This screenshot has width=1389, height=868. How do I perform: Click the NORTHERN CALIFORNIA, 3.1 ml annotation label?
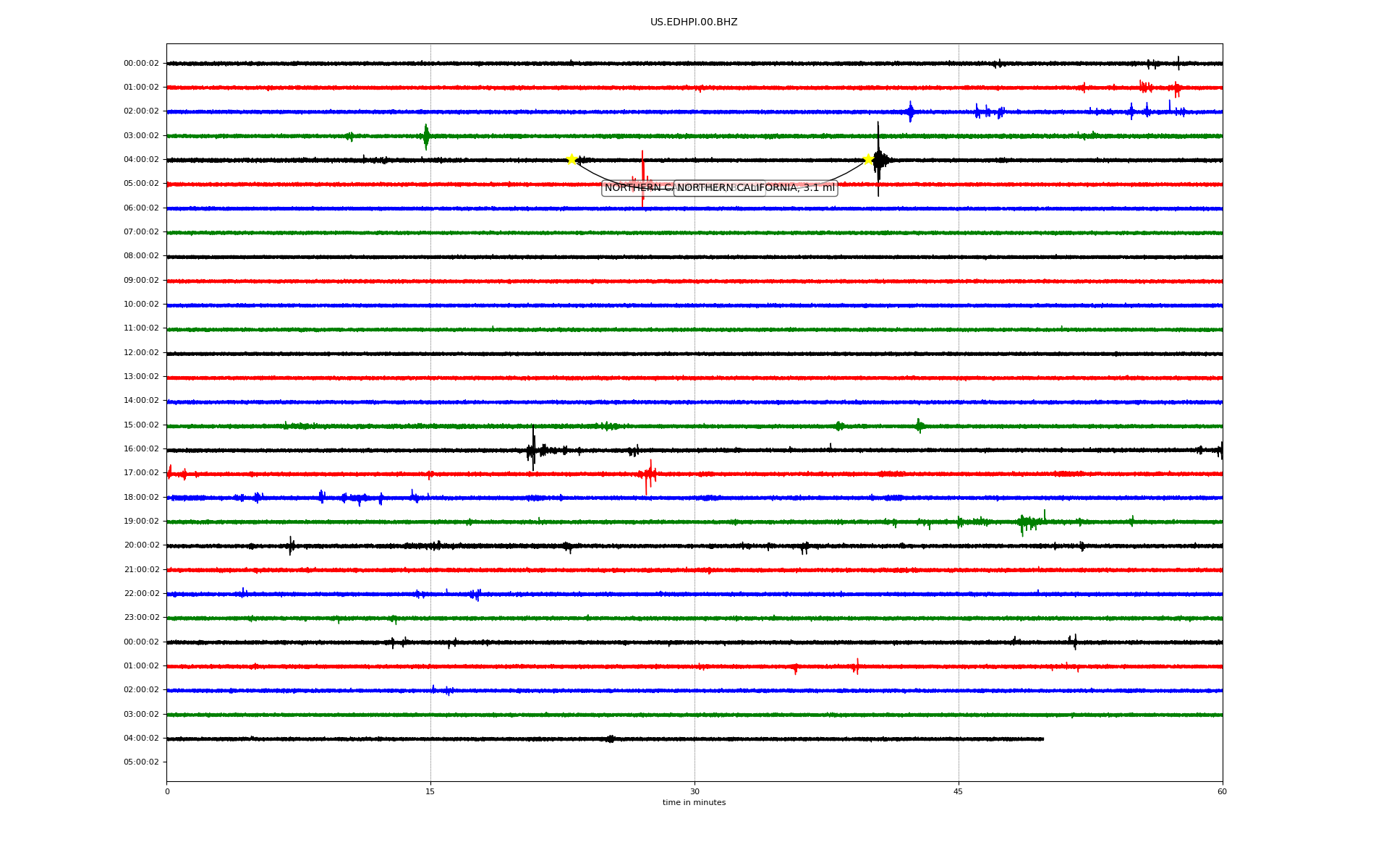coord(755,188)
